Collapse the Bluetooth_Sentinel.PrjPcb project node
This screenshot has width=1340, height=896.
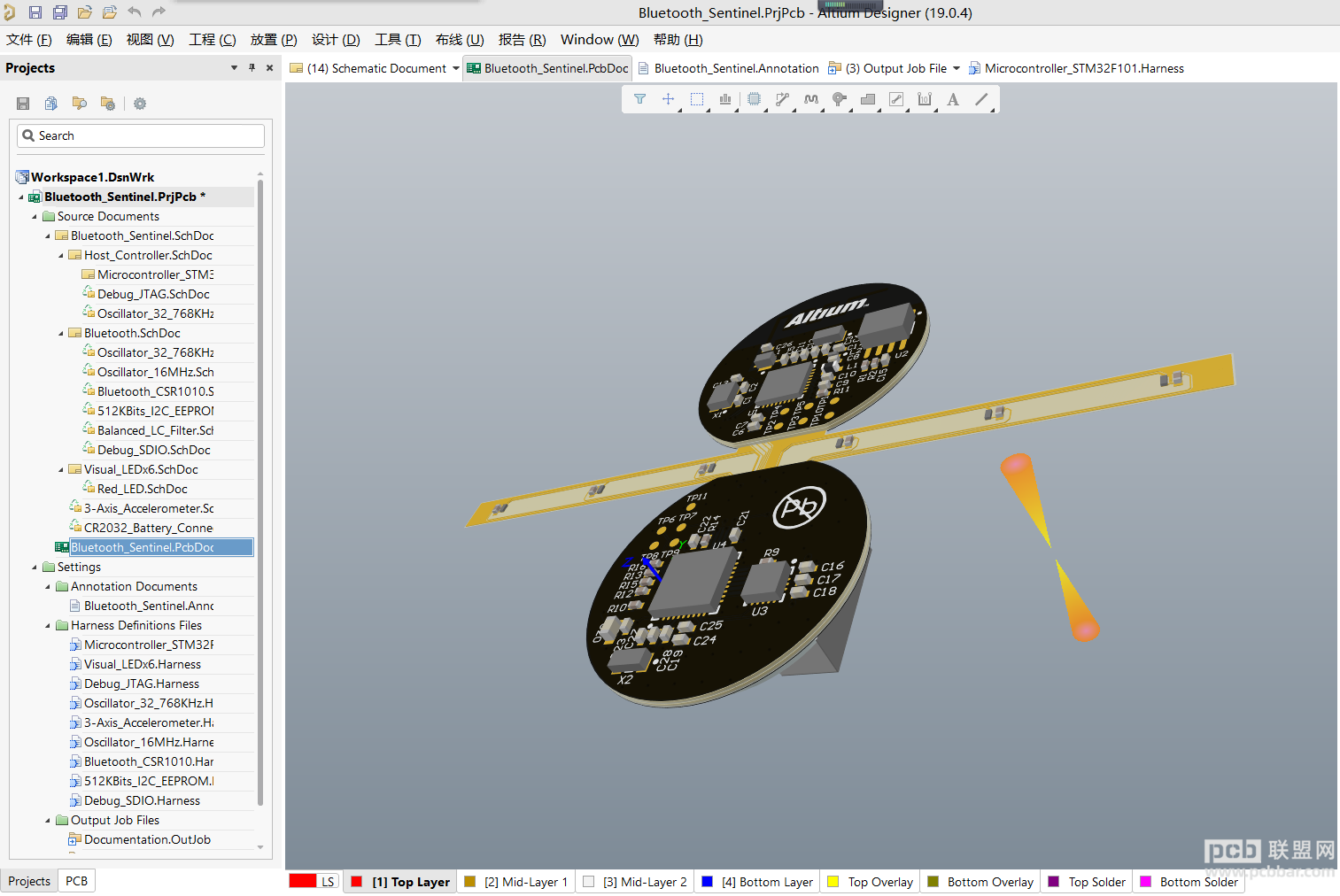click(21, 197)
